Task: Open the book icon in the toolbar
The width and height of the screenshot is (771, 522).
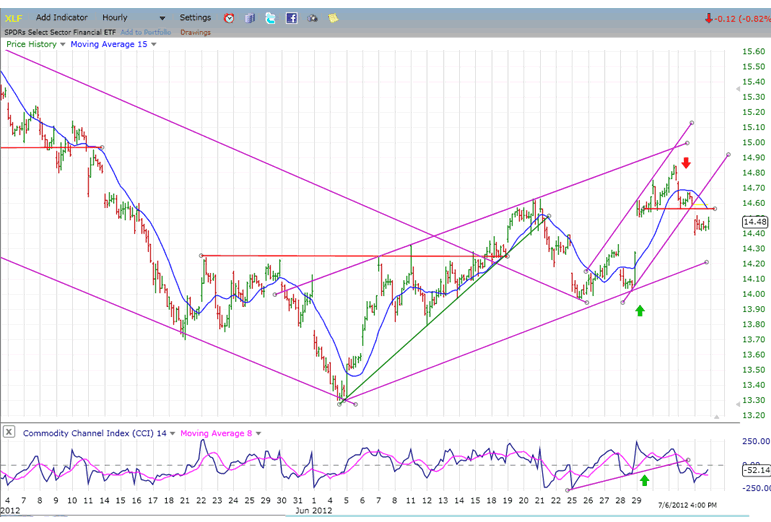Action: (251, 18)
